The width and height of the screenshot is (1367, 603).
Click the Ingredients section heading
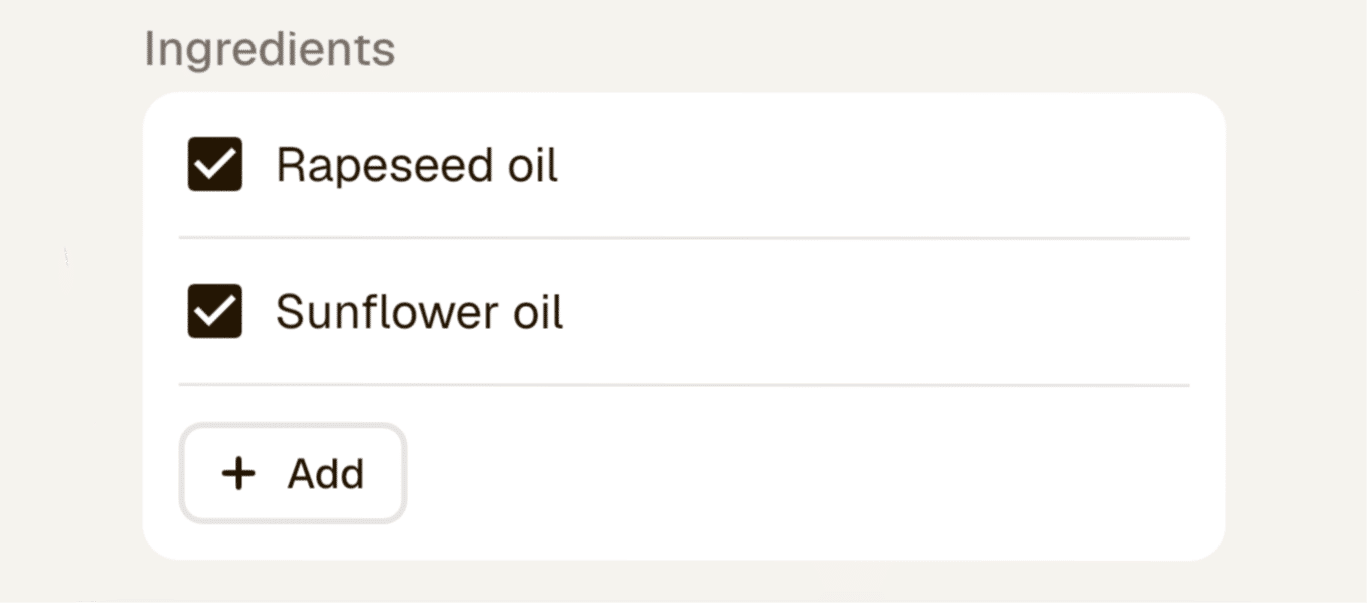270,46
